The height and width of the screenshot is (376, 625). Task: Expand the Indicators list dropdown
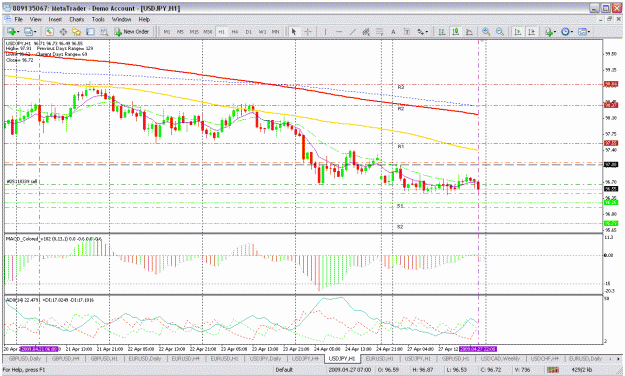coord(555,32)
